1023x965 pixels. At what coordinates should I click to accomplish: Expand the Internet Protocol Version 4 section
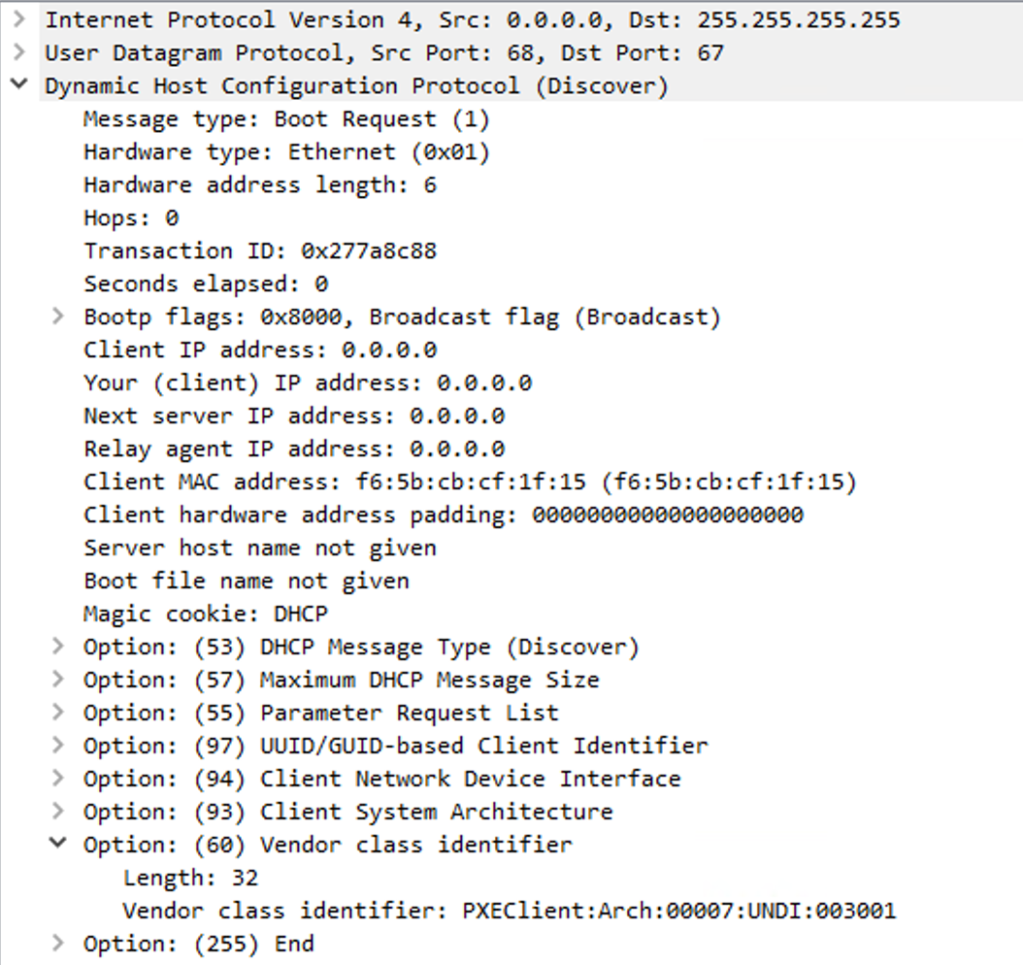point(19,20)
